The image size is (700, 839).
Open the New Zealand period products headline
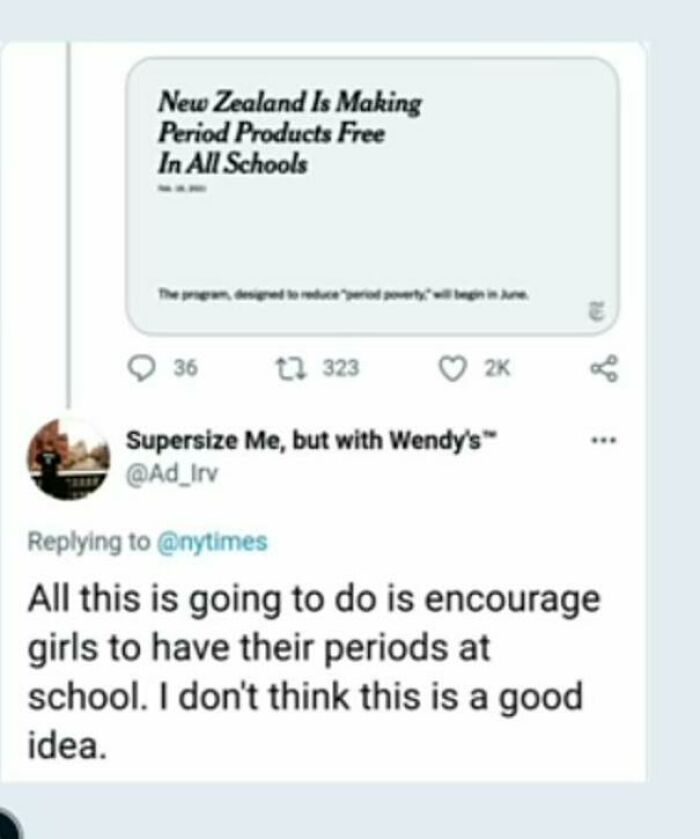pyautogui.click(x=289, y=133)
